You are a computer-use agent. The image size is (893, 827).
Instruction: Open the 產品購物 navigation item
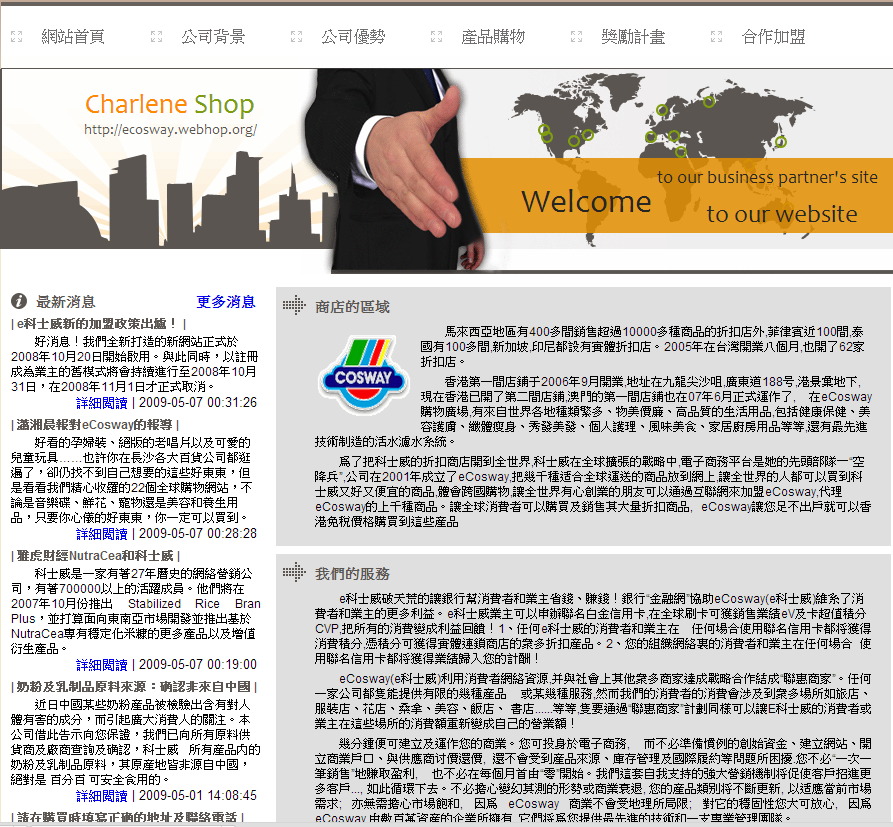pos(492,37)
